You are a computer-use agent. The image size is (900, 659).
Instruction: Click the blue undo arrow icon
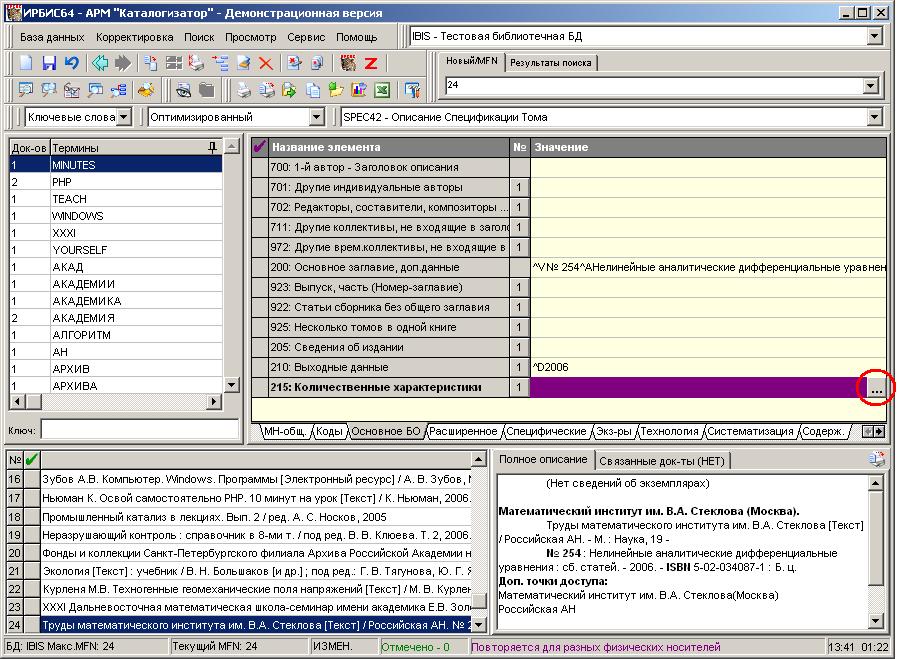tap(72, 63)
